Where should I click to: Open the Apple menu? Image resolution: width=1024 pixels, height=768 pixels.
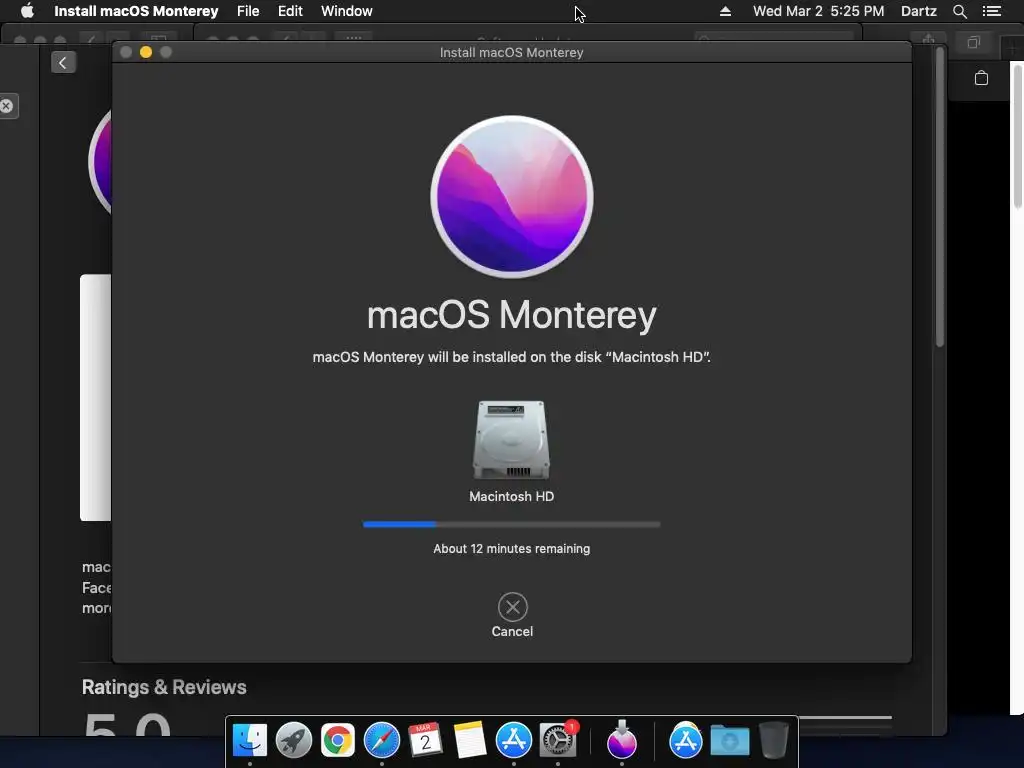pos(27,11)
